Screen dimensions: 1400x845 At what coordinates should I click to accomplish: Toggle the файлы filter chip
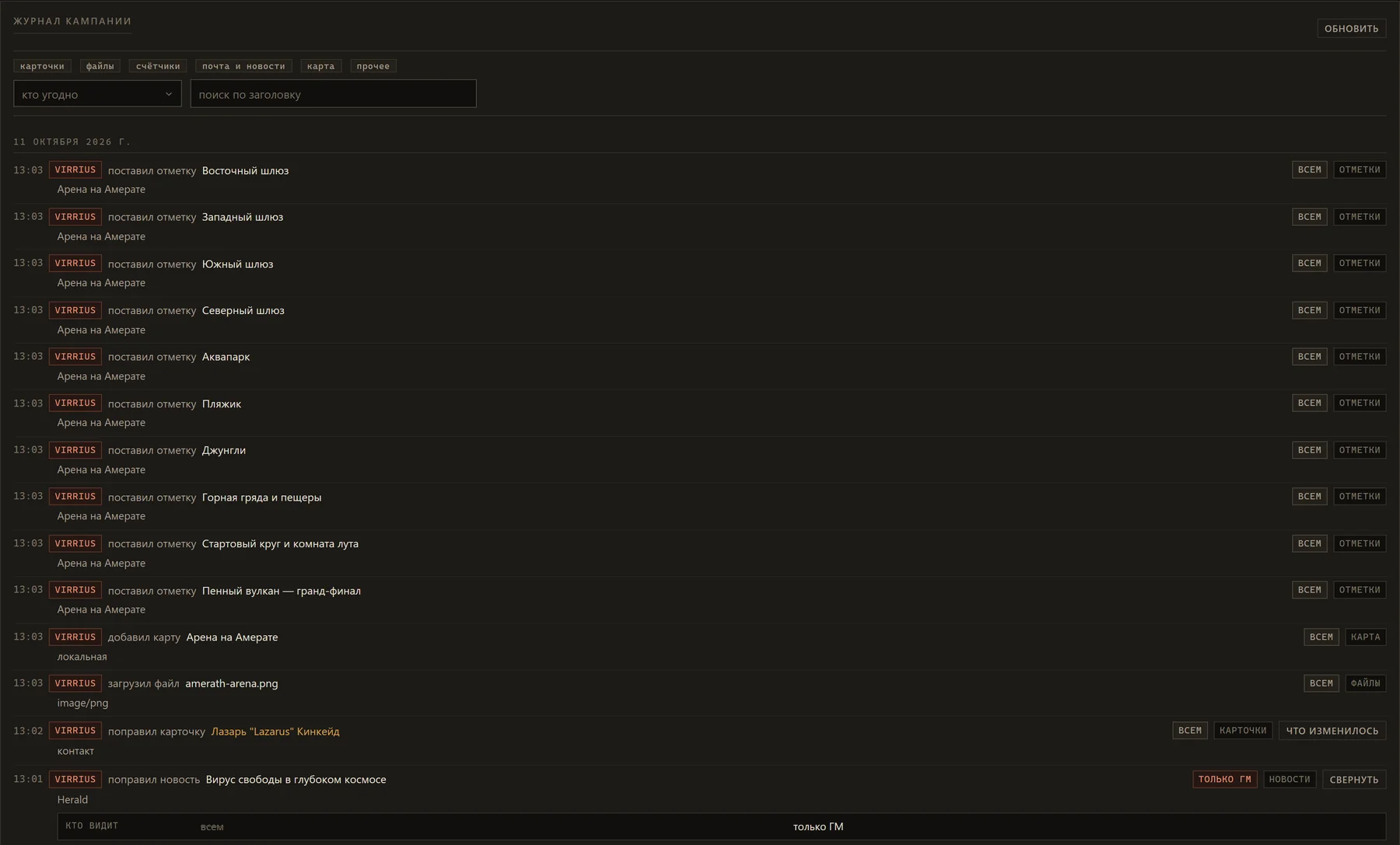tap(100, 66)
